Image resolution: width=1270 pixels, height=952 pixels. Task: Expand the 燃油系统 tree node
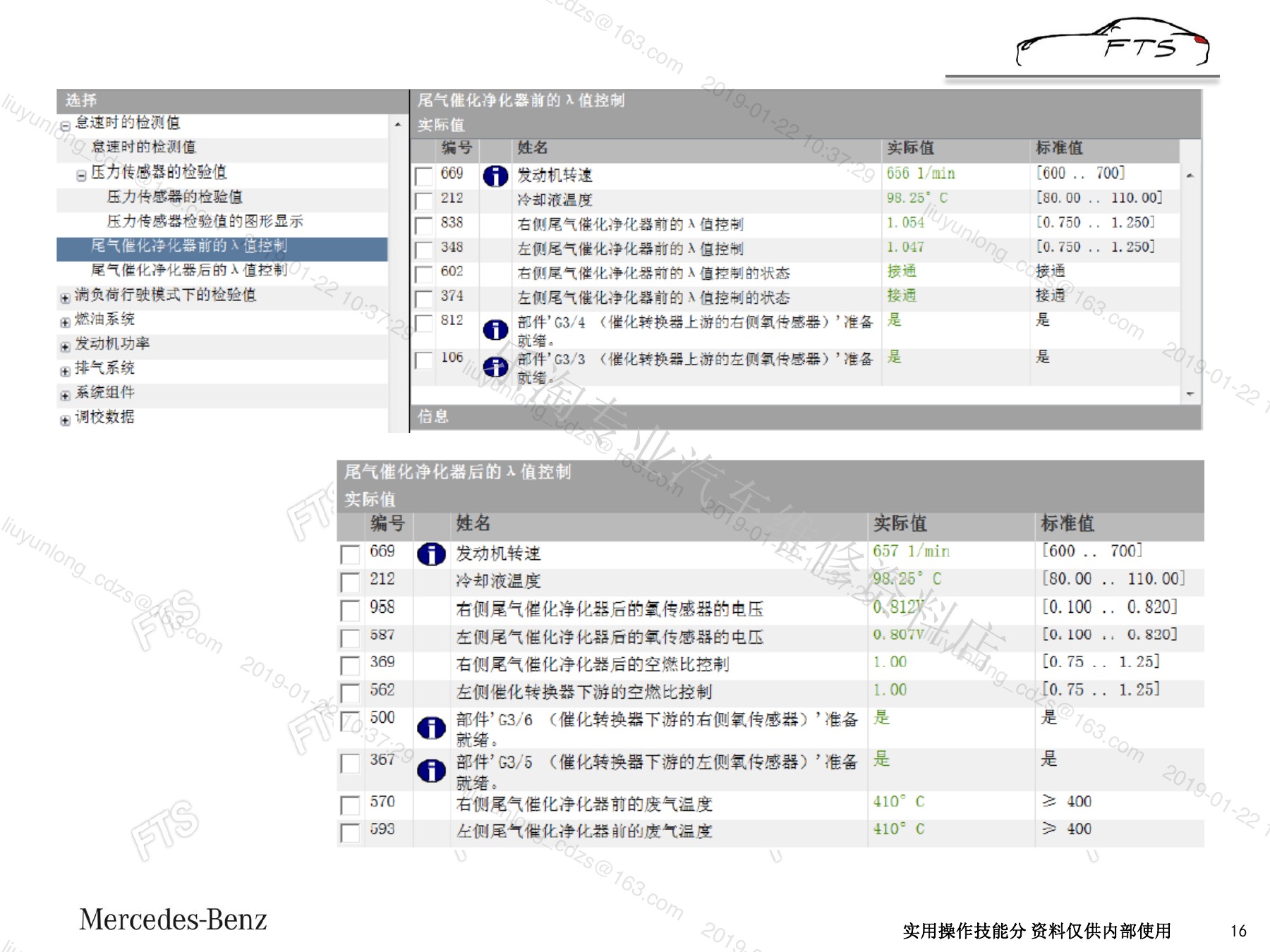pos(65,322)
